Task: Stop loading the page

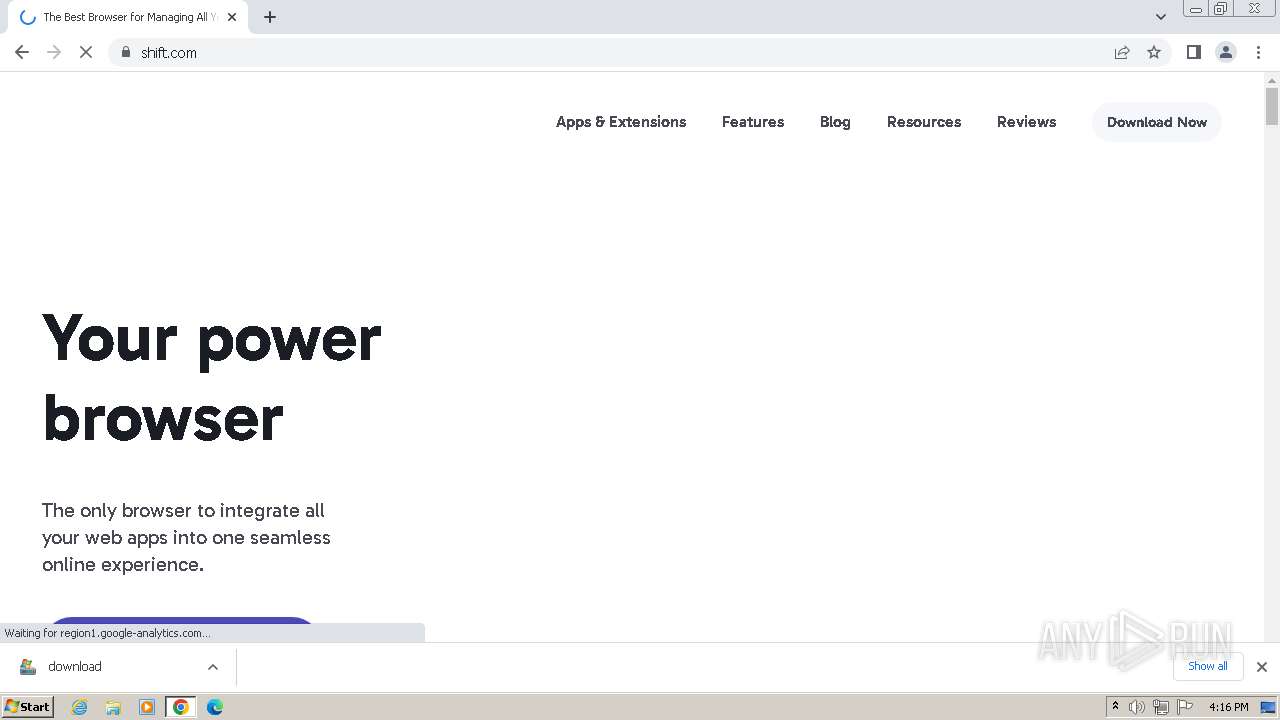Action: (86, 52)
